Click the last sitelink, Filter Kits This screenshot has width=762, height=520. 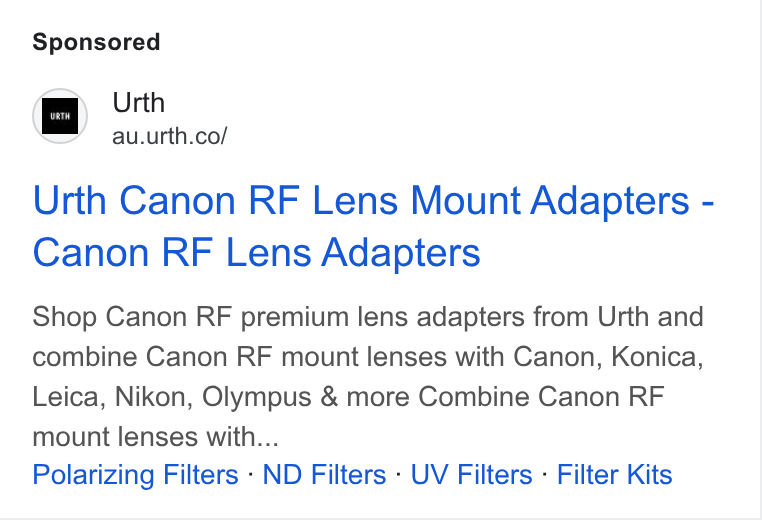pos(614,474)
